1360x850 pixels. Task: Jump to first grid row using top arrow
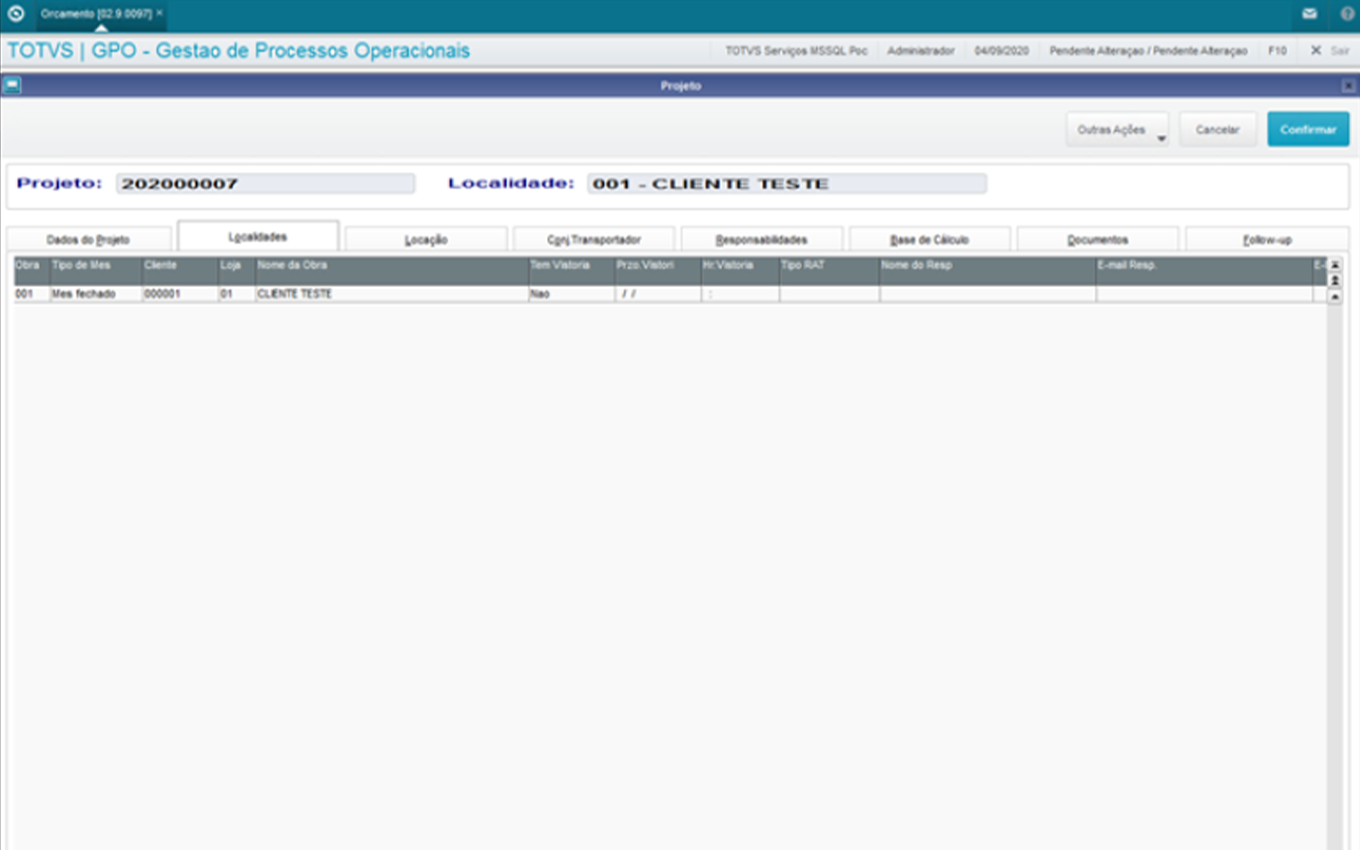click(x=1334, y=265)
